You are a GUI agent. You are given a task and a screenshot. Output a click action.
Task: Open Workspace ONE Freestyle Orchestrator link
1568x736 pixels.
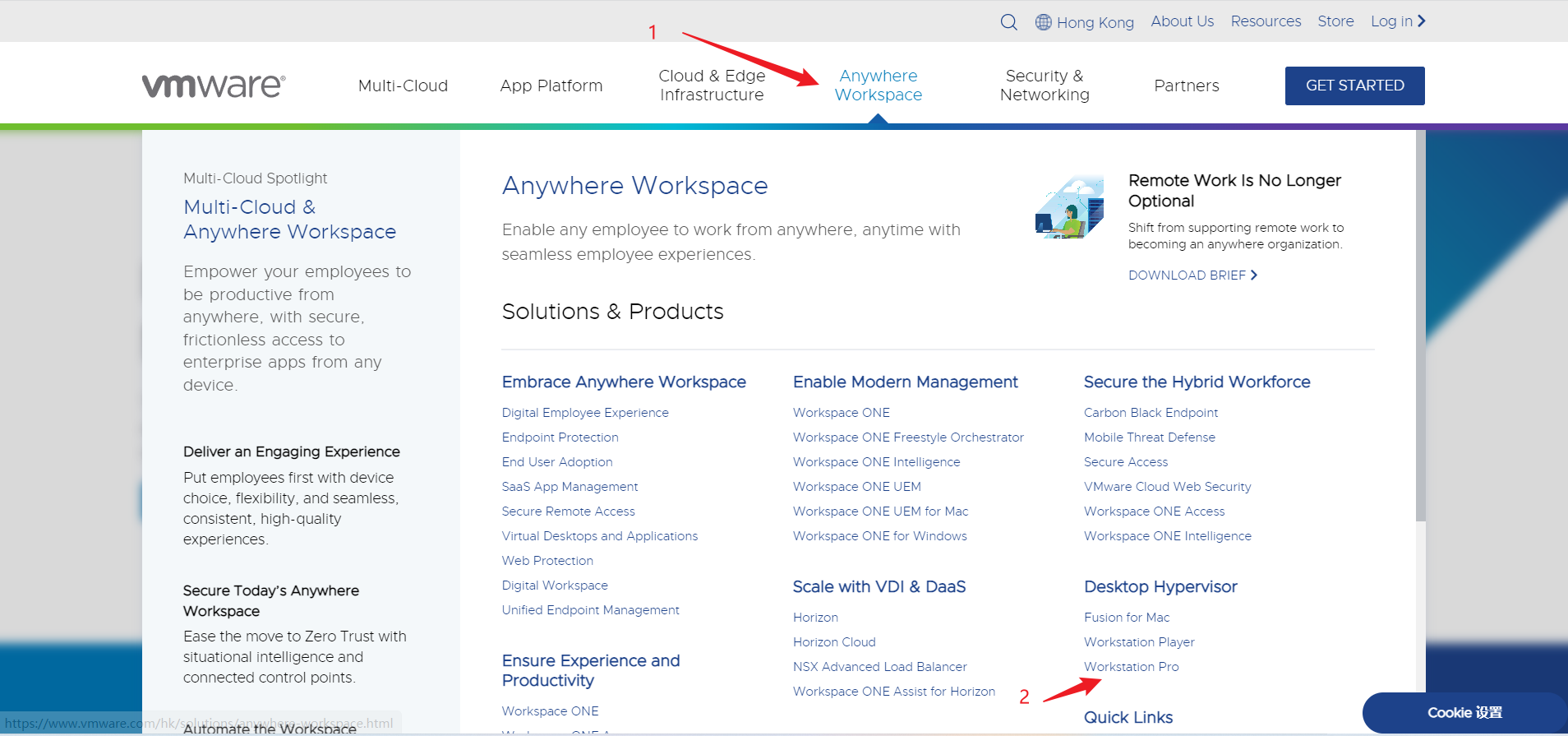[908, 437]
